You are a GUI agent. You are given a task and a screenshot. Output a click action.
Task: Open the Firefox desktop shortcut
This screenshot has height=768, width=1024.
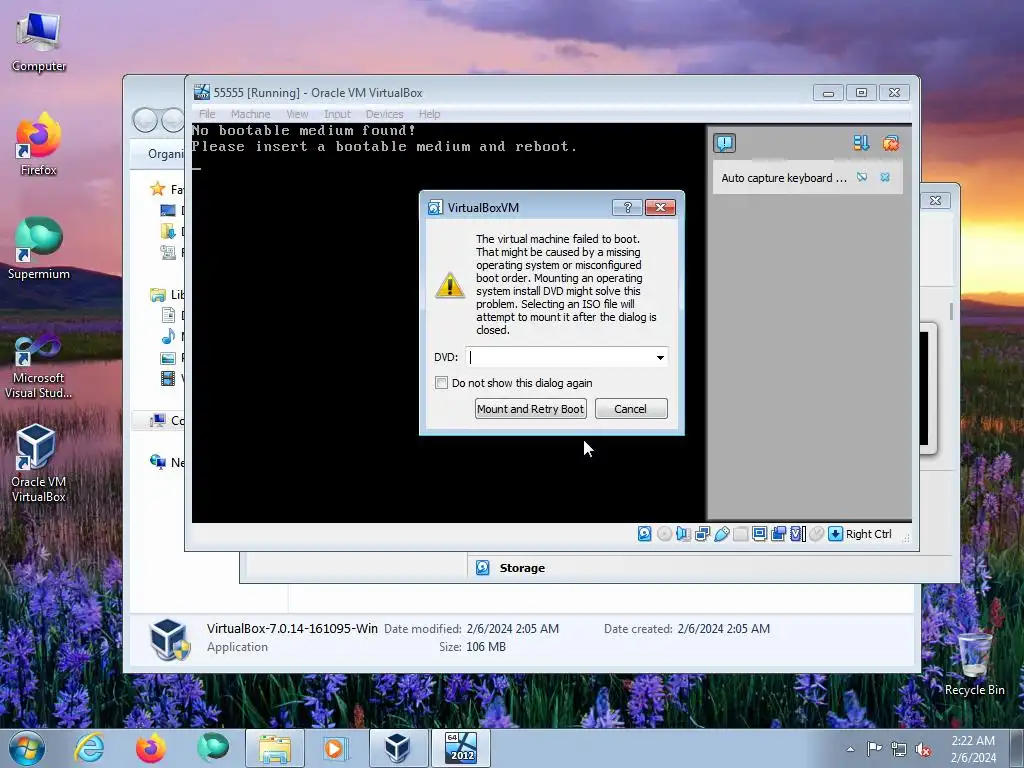click(x=39, y=144)
